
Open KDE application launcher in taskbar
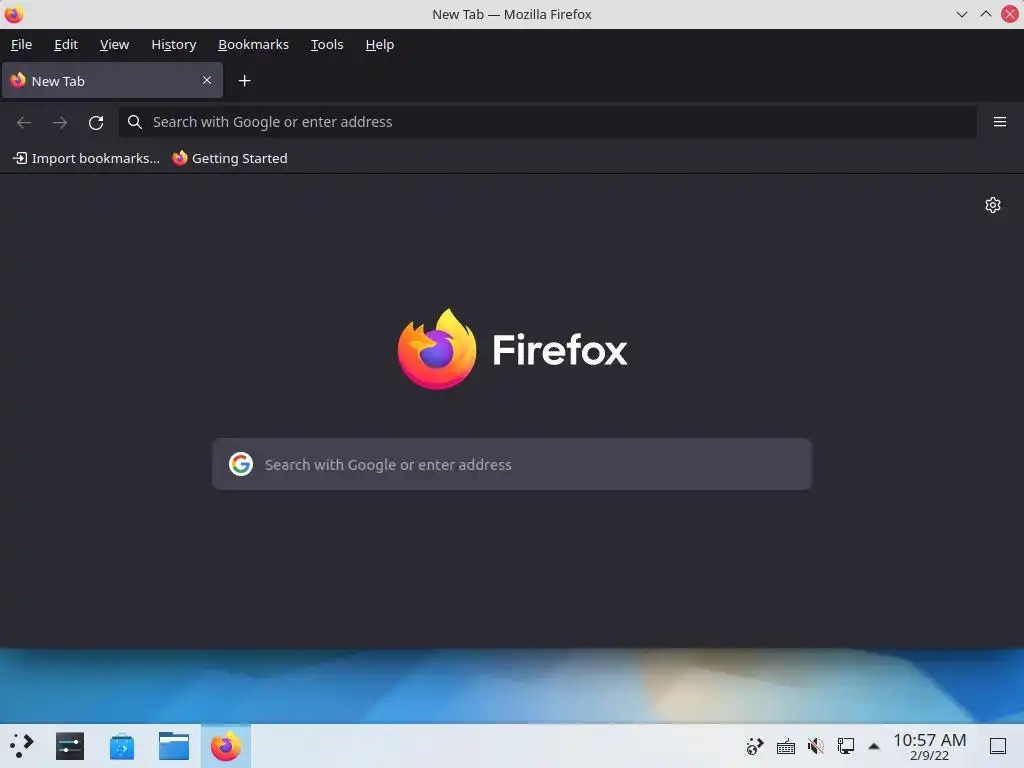[x=21, y=745]
